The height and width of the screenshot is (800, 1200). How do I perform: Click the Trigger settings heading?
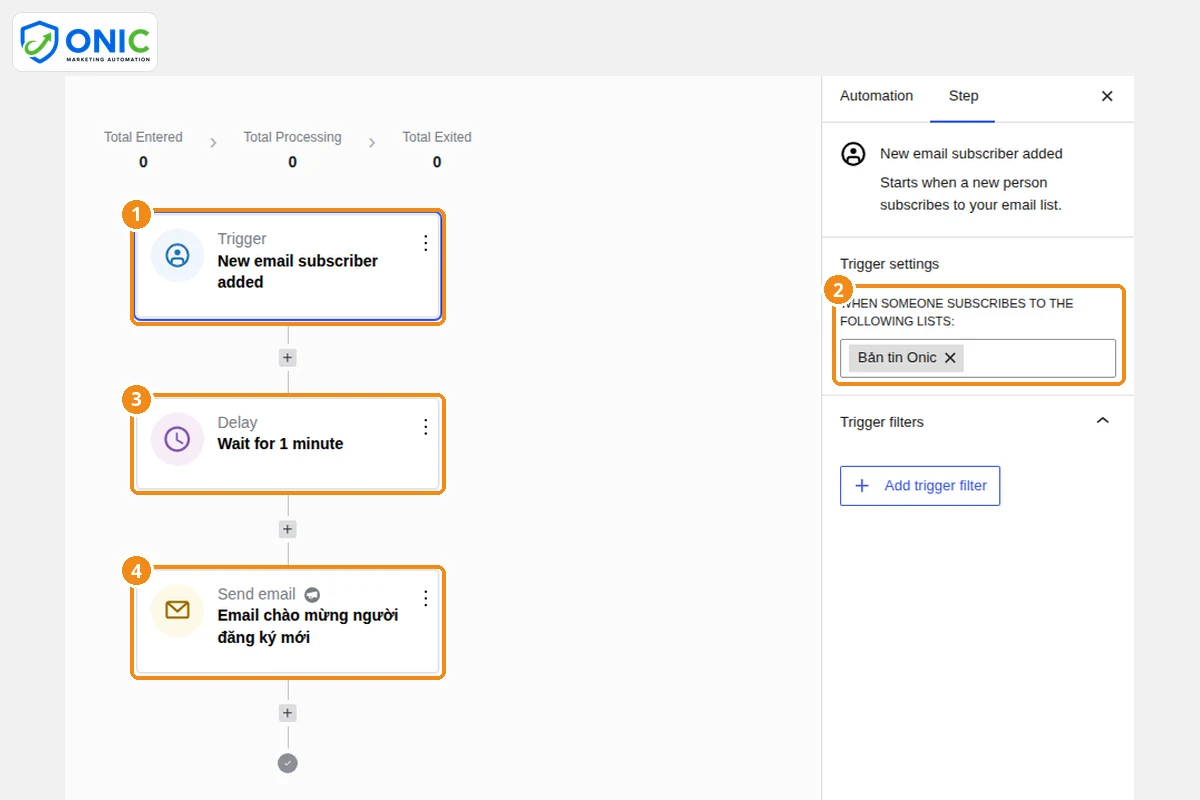pyautogui.click(x=890, y=264)
